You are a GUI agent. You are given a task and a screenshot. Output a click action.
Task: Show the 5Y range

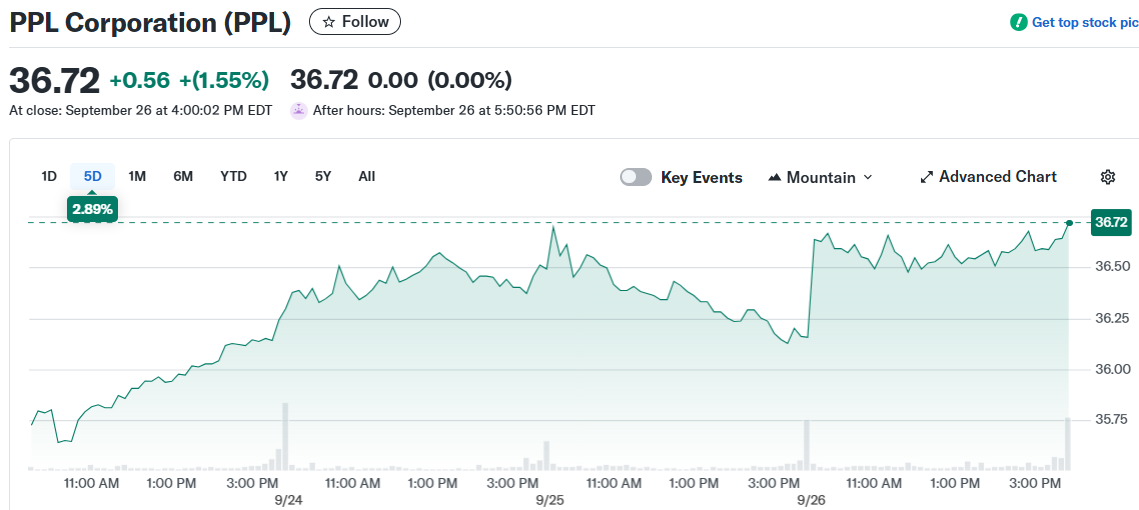323,176
